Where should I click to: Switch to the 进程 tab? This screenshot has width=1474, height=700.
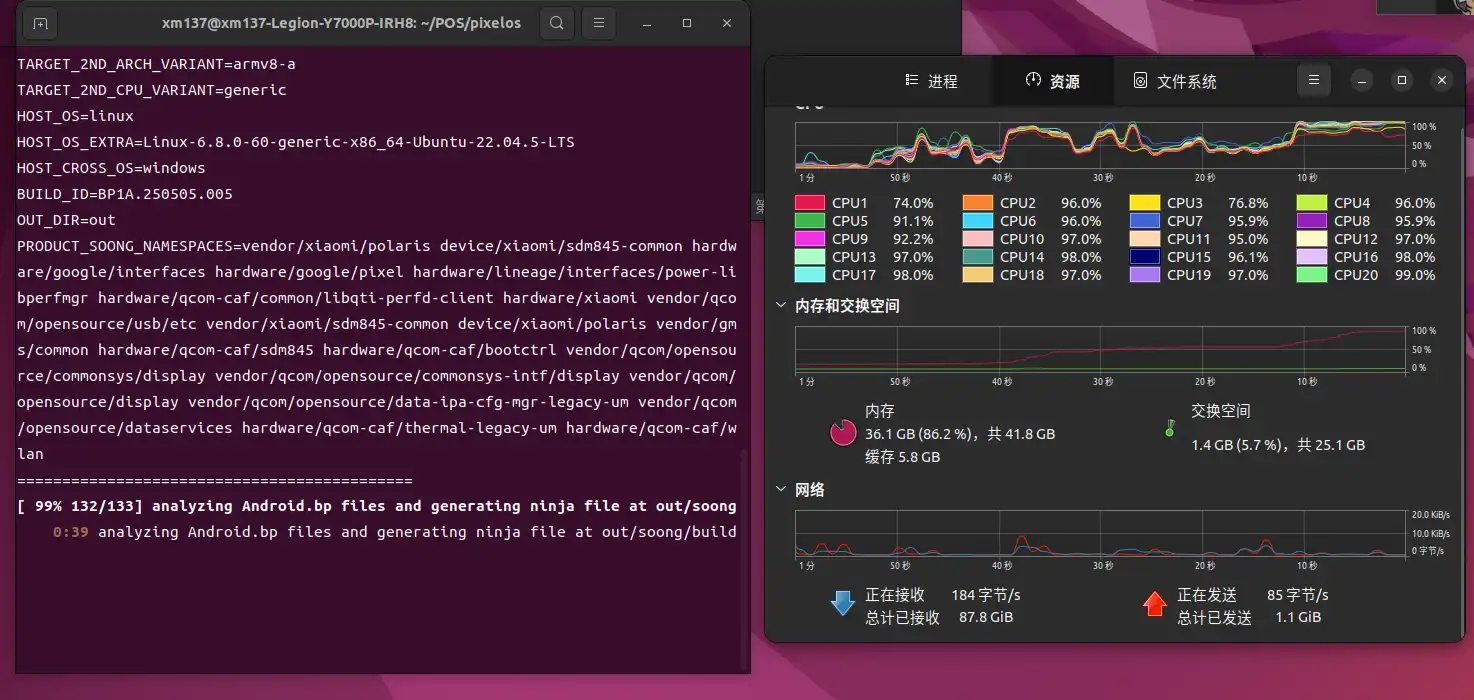[x=931, y=81]
